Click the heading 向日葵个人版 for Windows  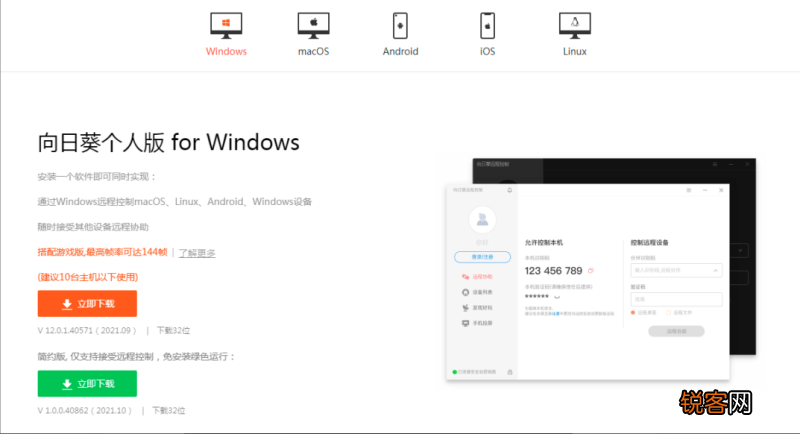168,142
